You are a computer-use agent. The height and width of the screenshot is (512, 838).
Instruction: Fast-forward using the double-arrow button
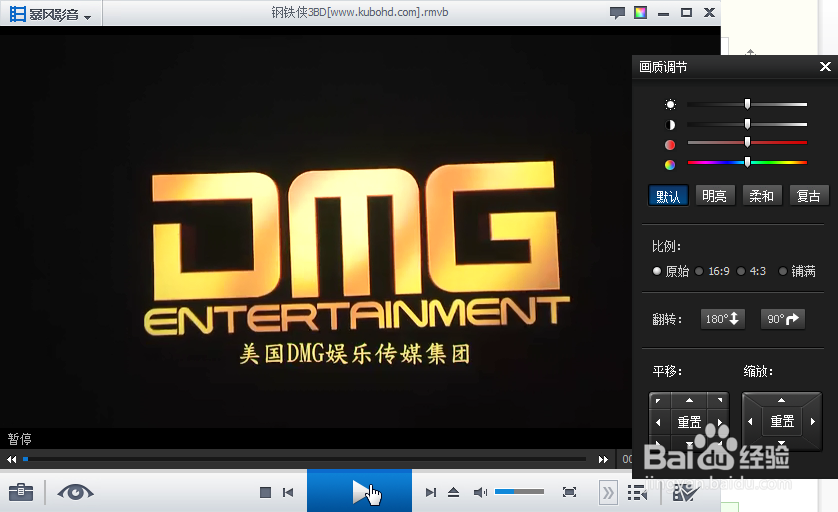click(603, 459)
